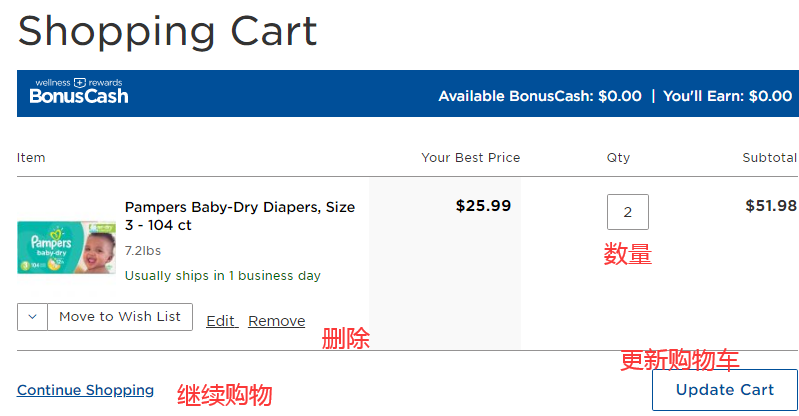The width and height of the screenshot is (799, 416).
Task: Click the wellness rewards BonusCash logo
Action: [x=79, y=92]
